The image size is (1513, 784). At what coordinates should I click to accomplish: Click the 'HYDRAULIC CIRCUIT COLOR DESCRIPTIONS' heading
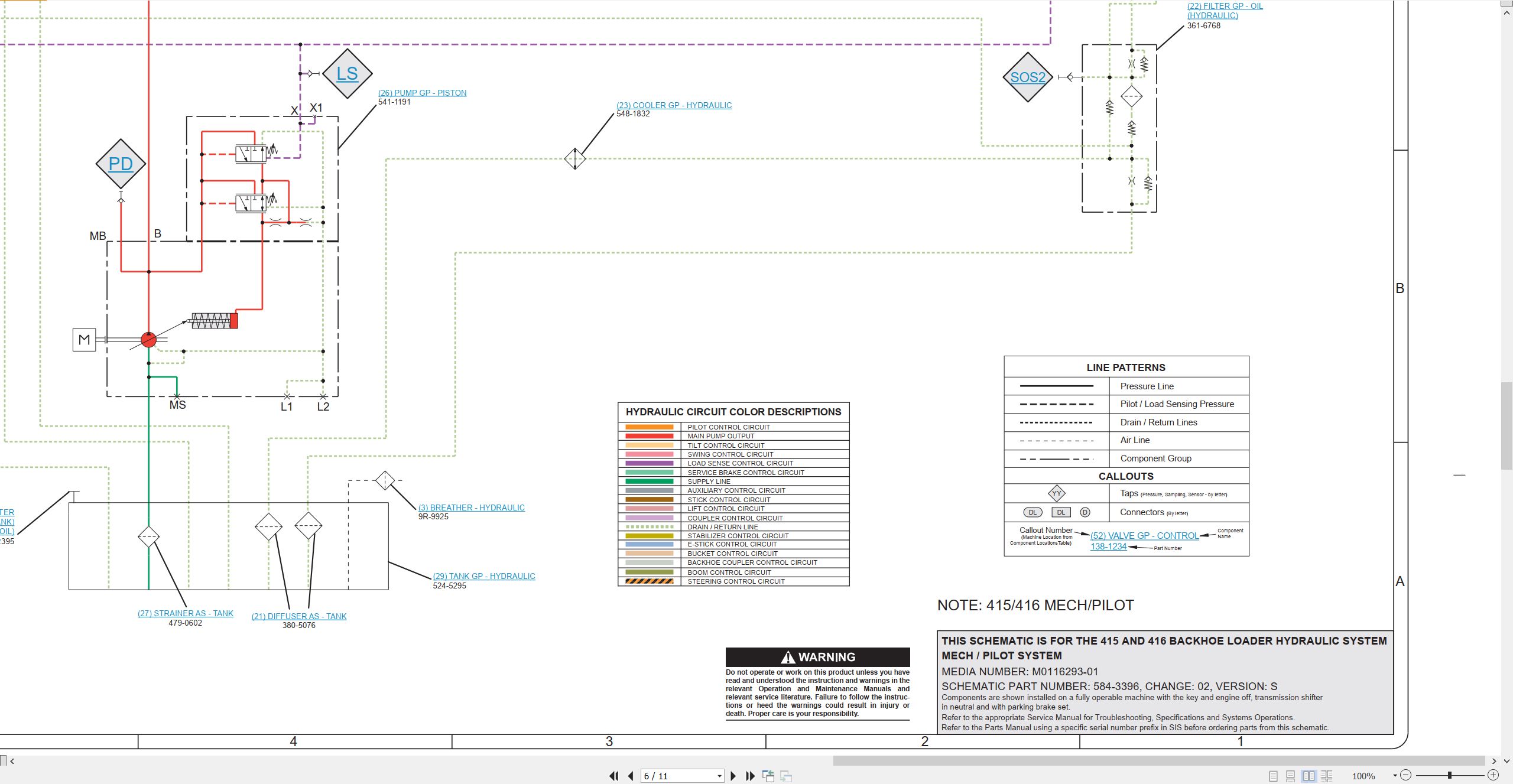(x=733, y=412)
